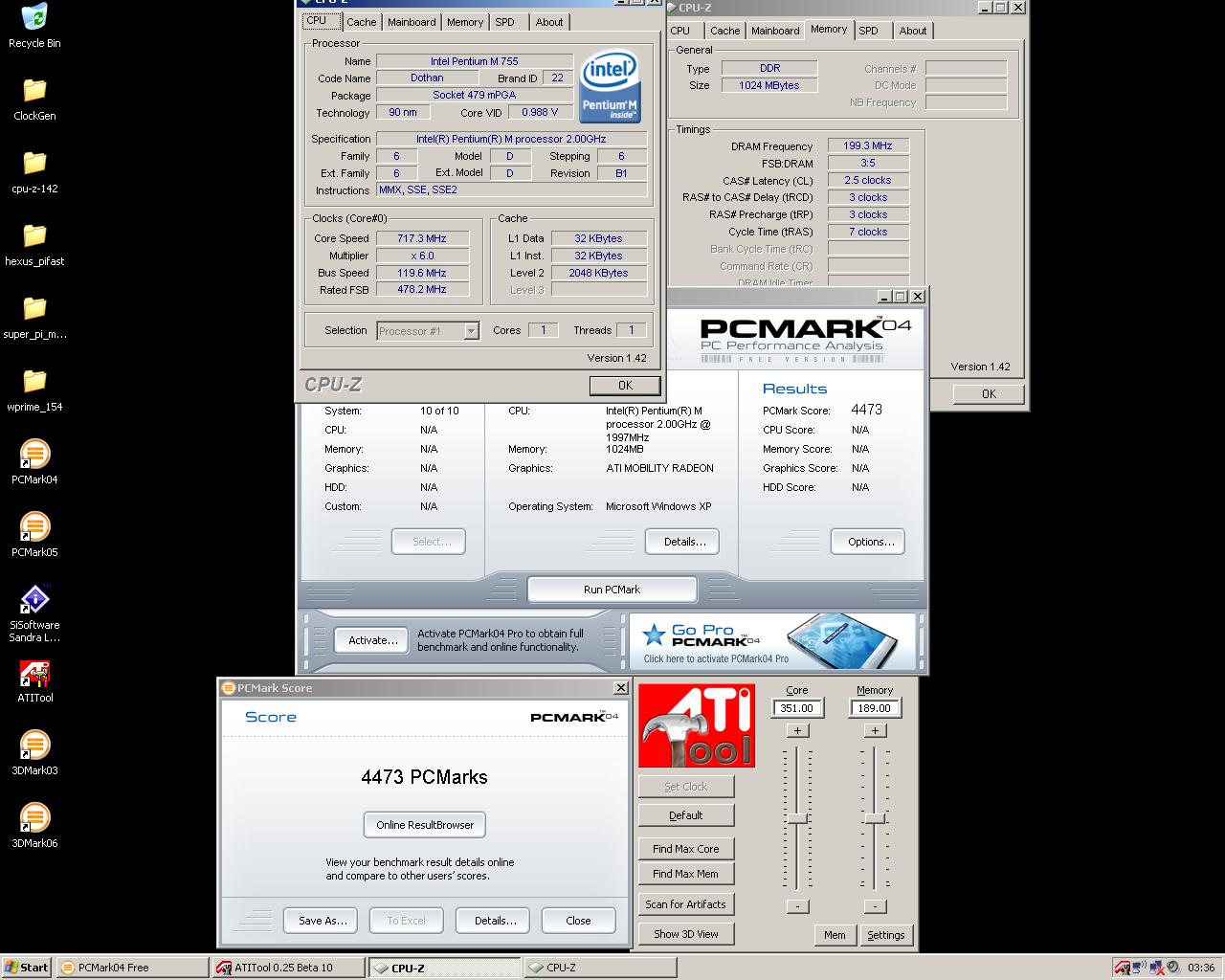Image resolution: width=1225 pixels, height=980 pixels.
Task: Click the Memory clock 189.00 input field
Action: 874,708
